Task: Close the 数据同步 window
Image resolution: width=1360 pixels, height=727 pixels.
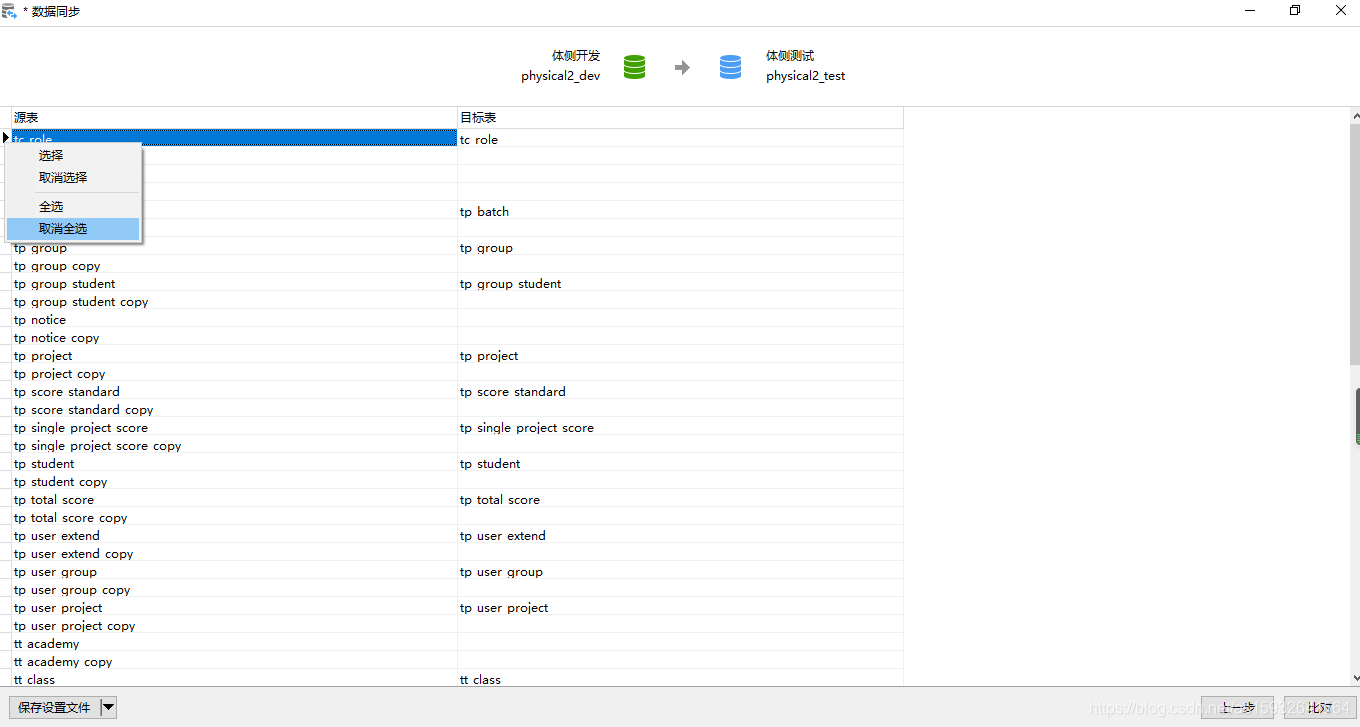Action: tap(1341, 11)
